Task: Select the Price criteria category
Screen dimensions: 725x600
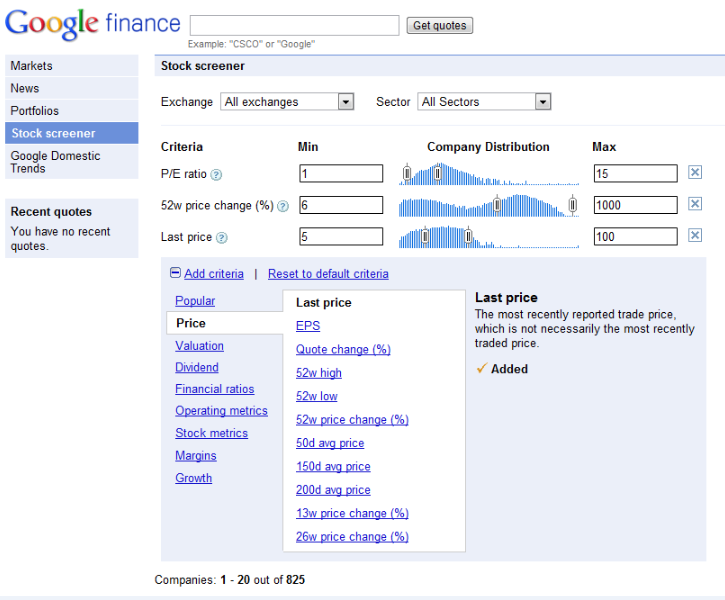Action: 225,323
